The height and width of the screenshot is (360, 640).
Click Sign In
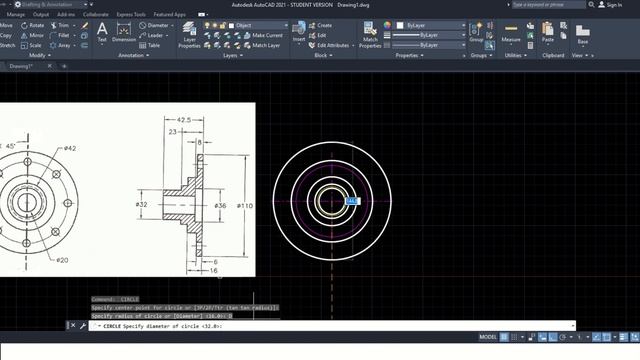click(610, 5)
